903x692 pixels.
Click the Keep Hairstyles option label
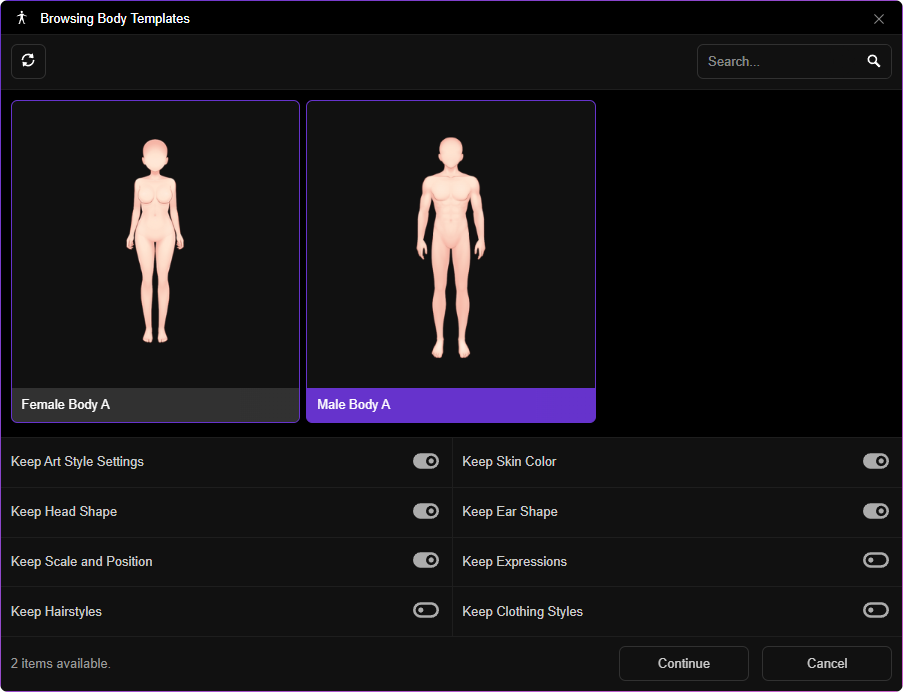[x=56, y=611]
